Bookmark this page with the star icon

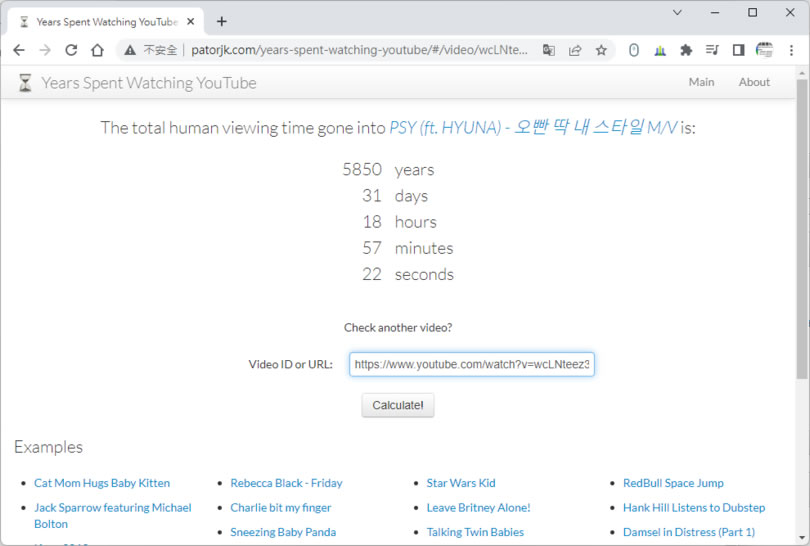coord(601,50)
